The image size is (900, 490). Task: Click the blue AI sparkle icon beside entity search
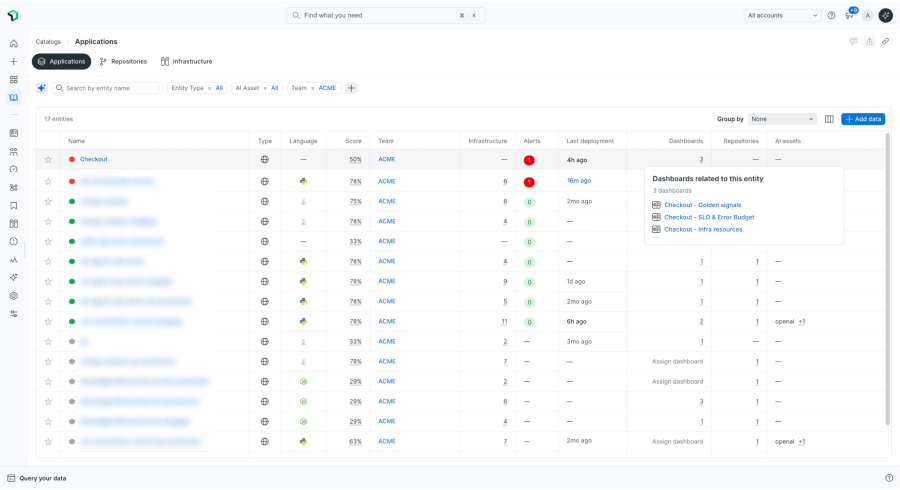click(41, 88)
